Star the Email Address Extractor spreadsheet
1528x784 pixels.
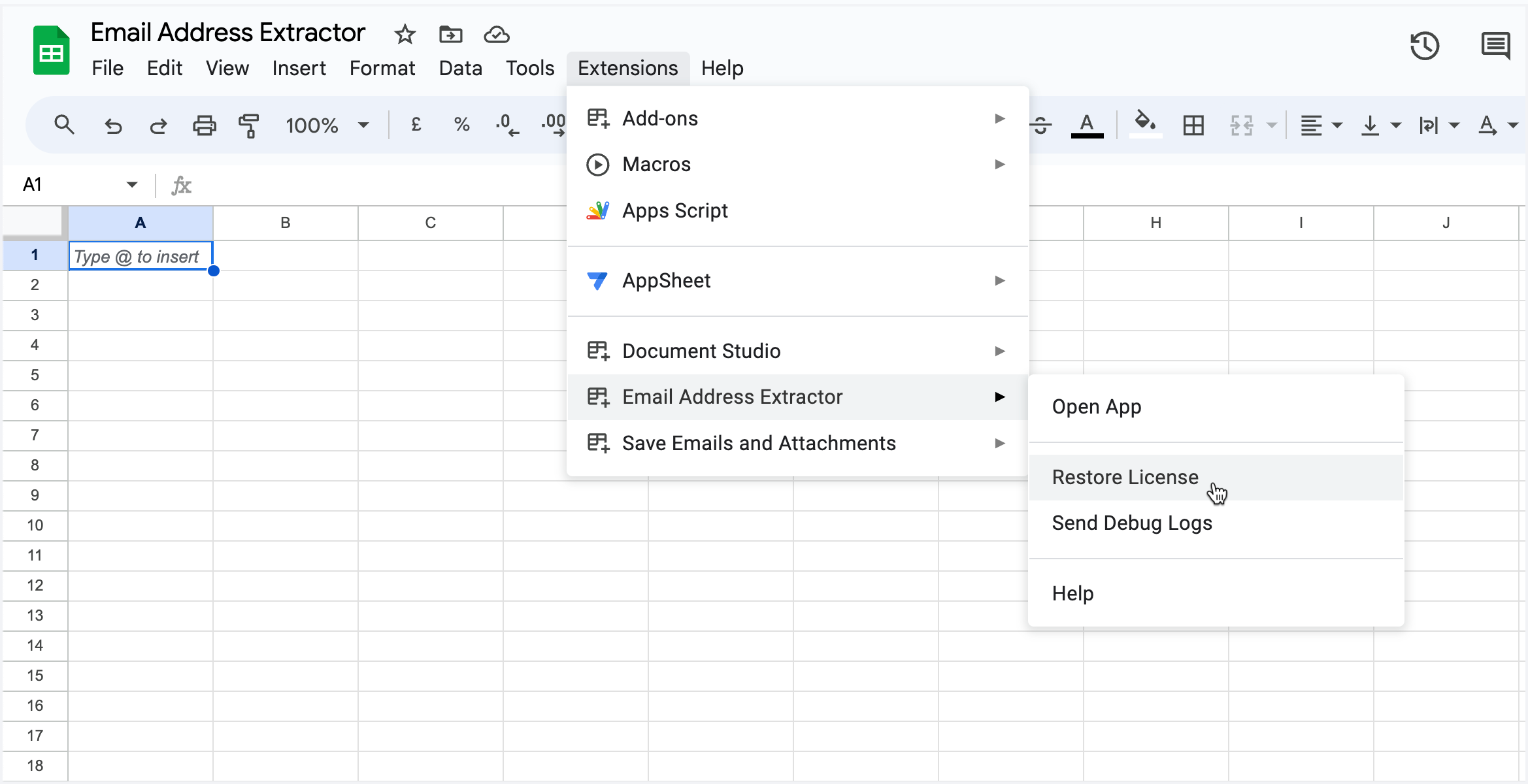click(405, 35)
